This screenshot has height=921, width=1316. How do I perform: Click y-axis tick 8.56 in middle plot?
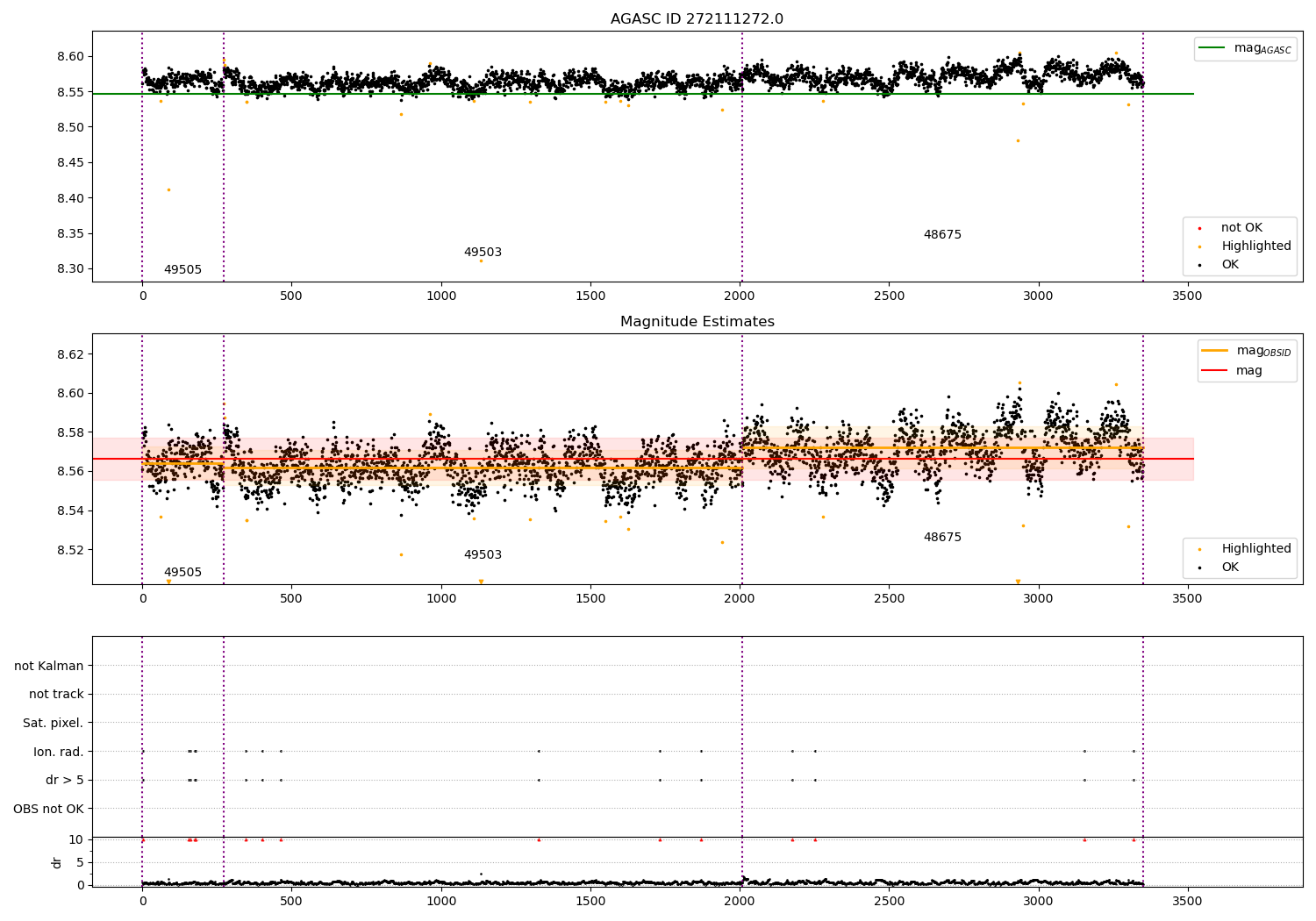71,472
